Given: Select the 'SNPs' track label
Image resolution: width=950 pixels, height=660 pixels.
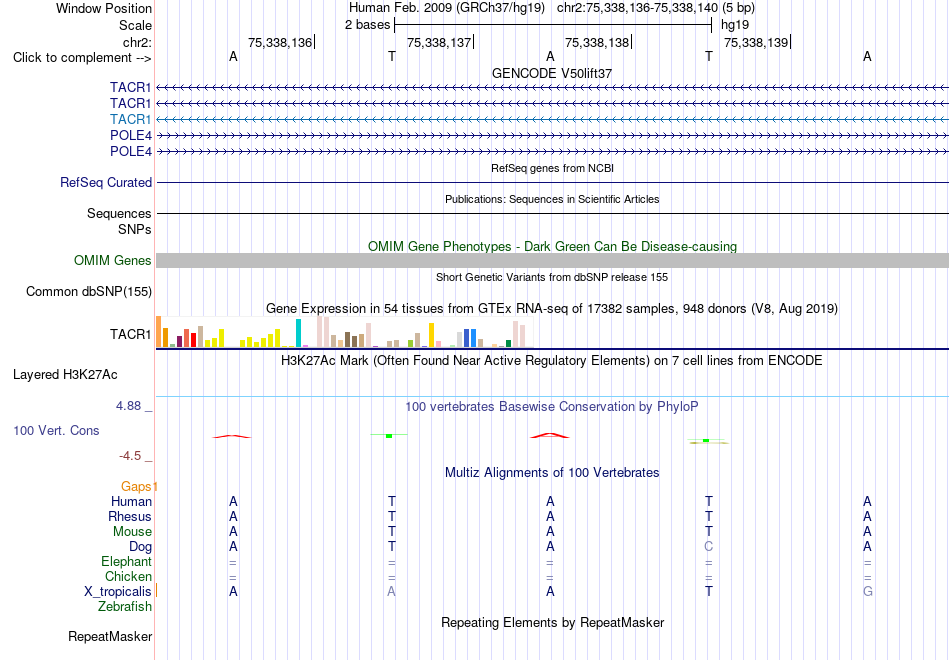Looking at the screenshot, I should click(135, 230).
